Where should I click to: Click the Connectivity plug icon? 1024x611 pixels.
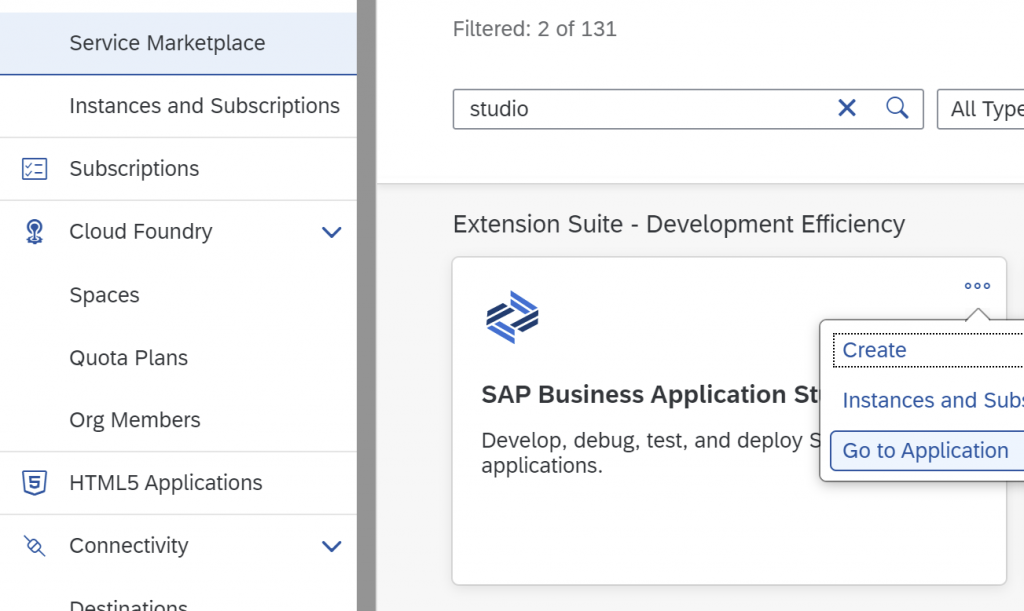(x=34, y=546)
